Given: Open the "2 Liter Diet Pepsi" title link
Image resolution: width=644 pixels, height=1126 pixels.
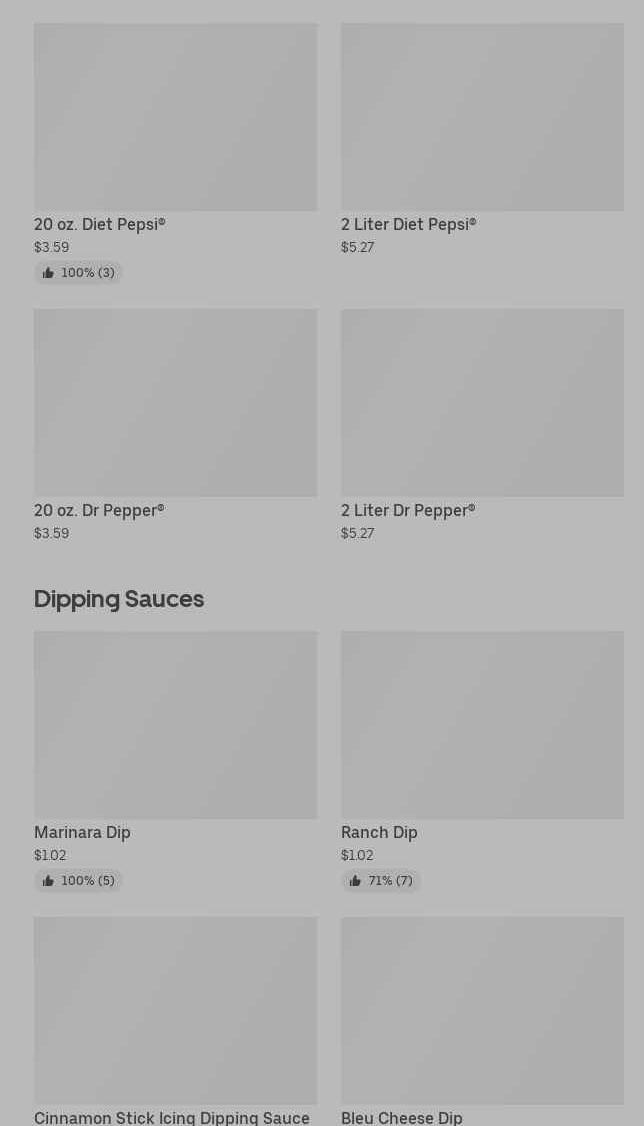Looking at the screenshot, I should pos(408,225).
